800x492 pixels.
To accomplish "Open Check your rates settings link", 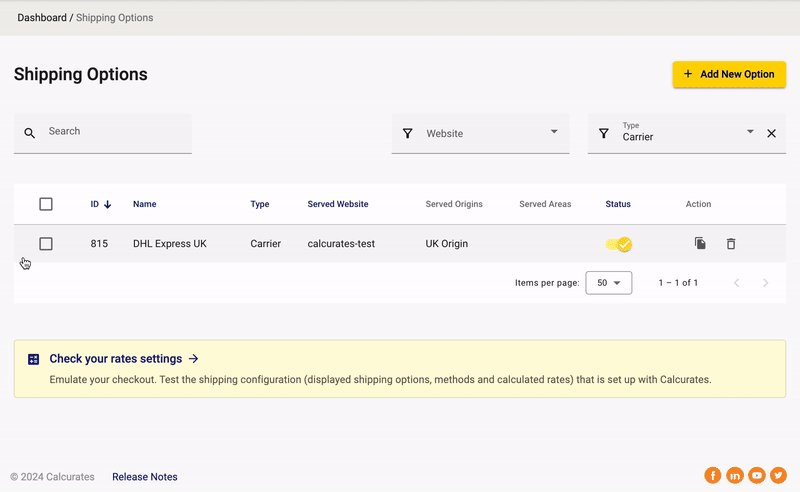I will click(124, 359).
